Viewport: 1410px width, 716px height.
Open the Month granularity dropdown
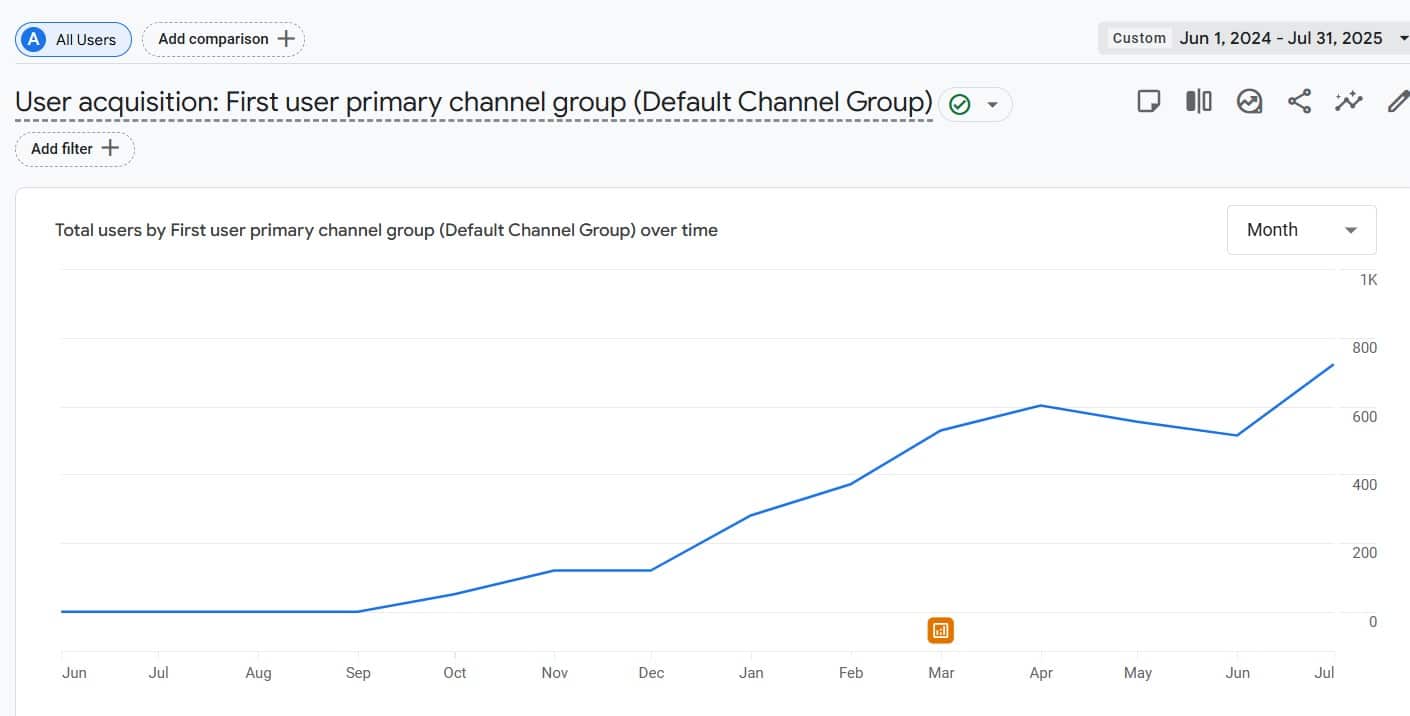point(1301,230)
